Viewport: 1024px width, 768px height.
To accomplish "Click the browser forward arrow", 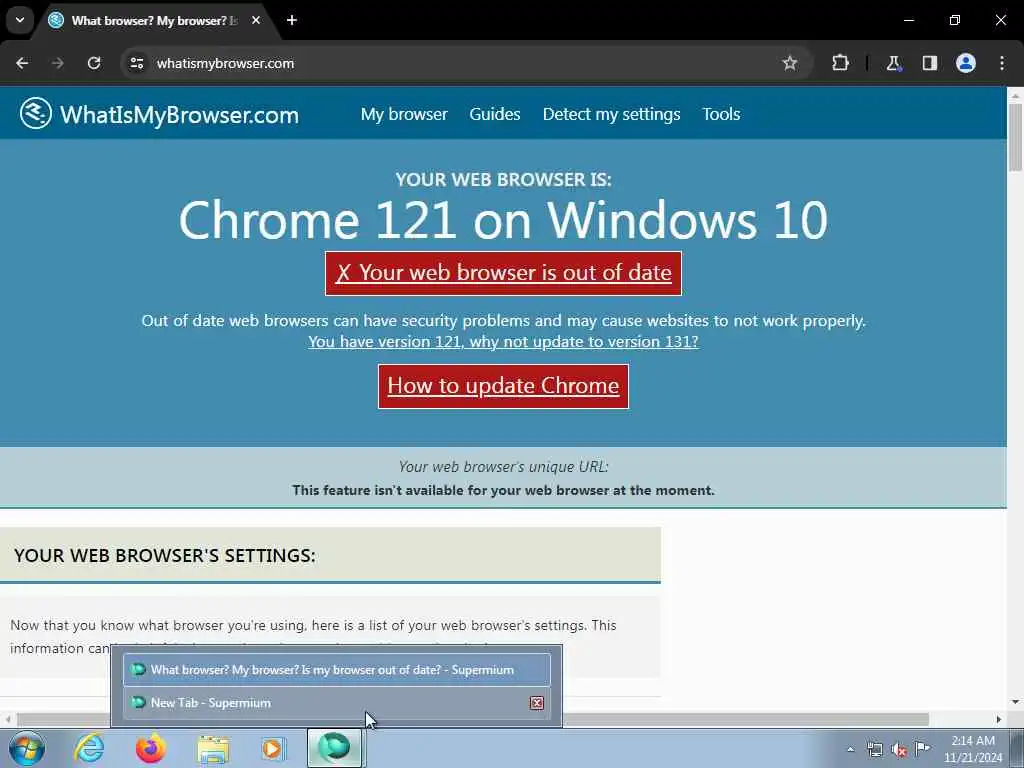I will click(x=57, y=63).
